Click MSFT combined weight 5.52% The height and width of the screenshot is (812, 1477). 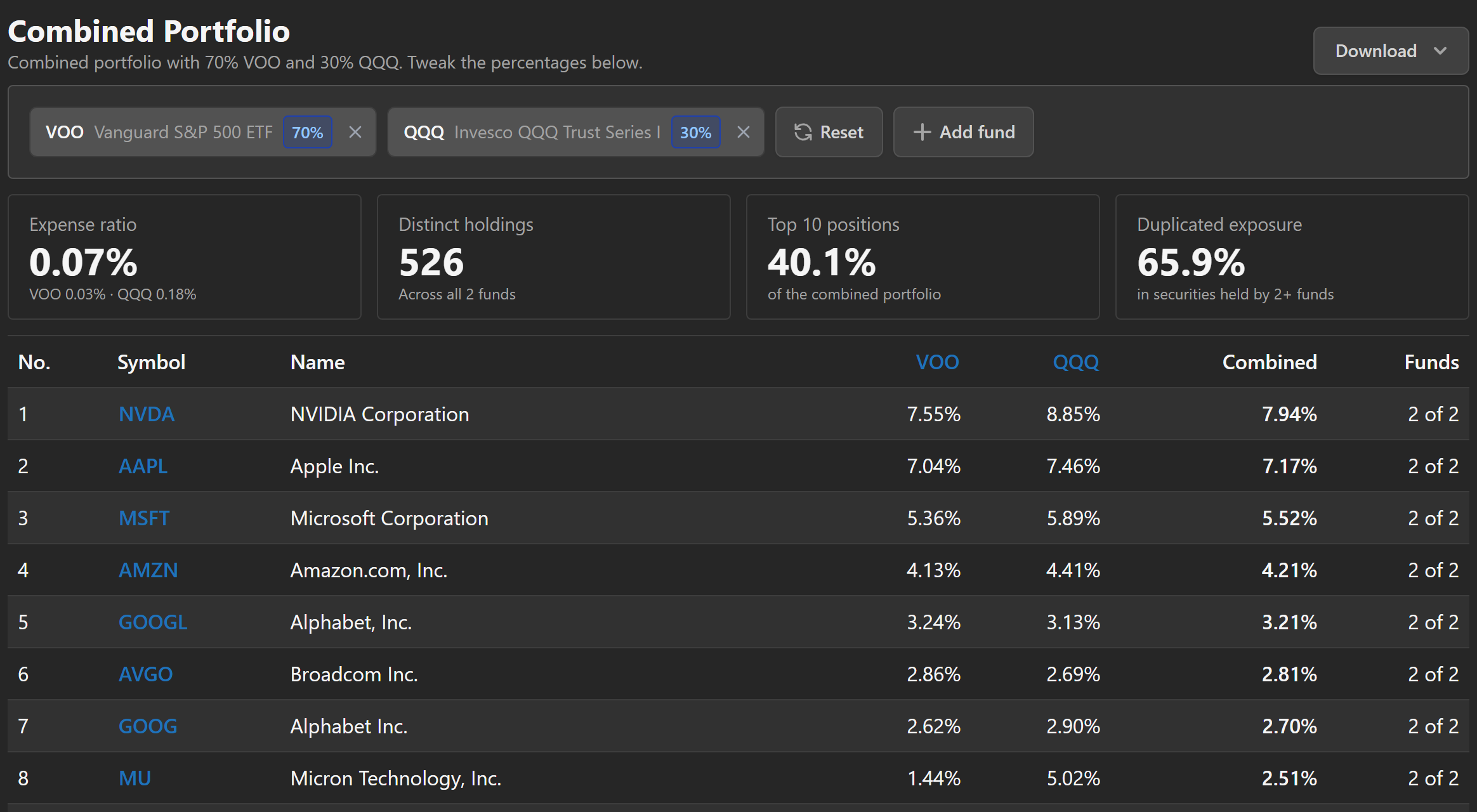coord(1289,518)
